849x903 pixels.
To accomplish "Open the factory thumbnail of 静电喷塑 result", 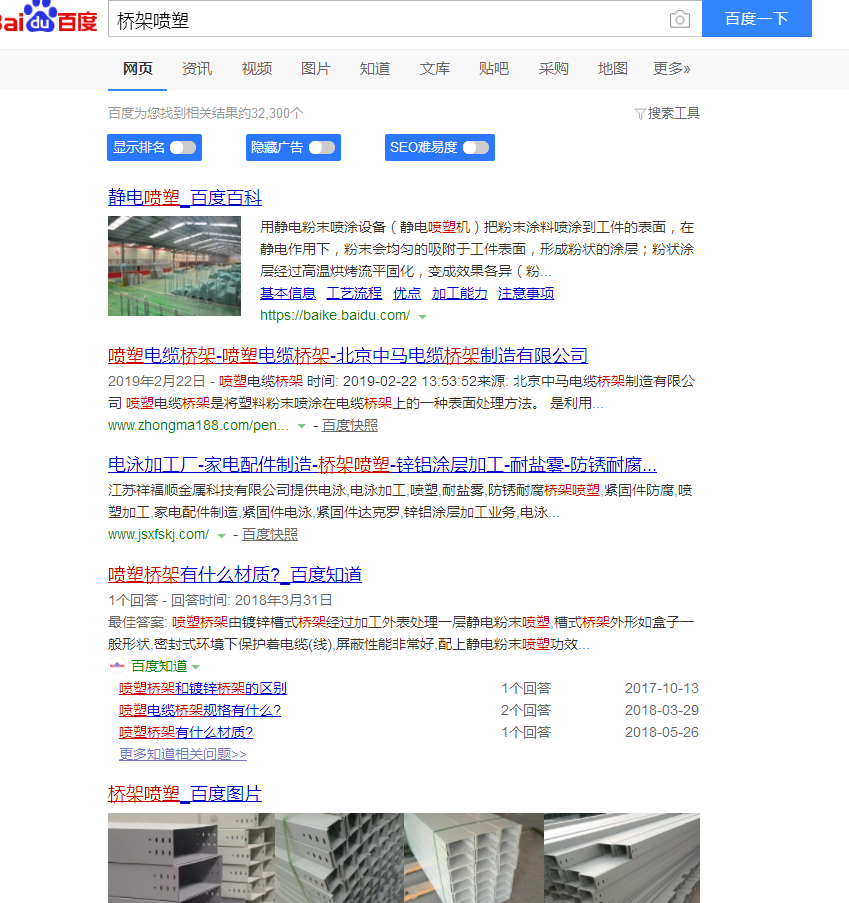I will coord(175,265).
